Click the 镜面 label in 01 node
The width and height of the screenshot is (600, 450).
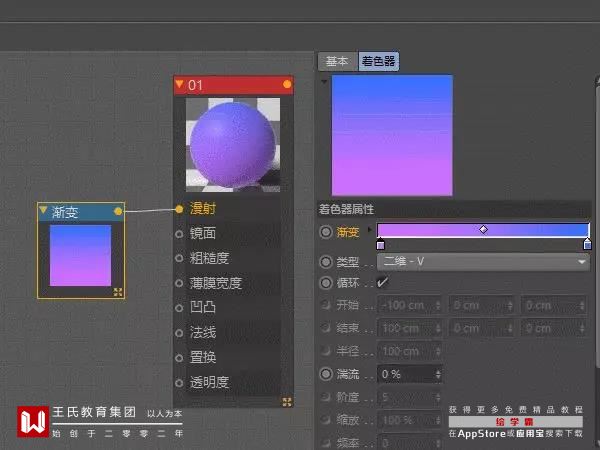[x=203, y=233]
